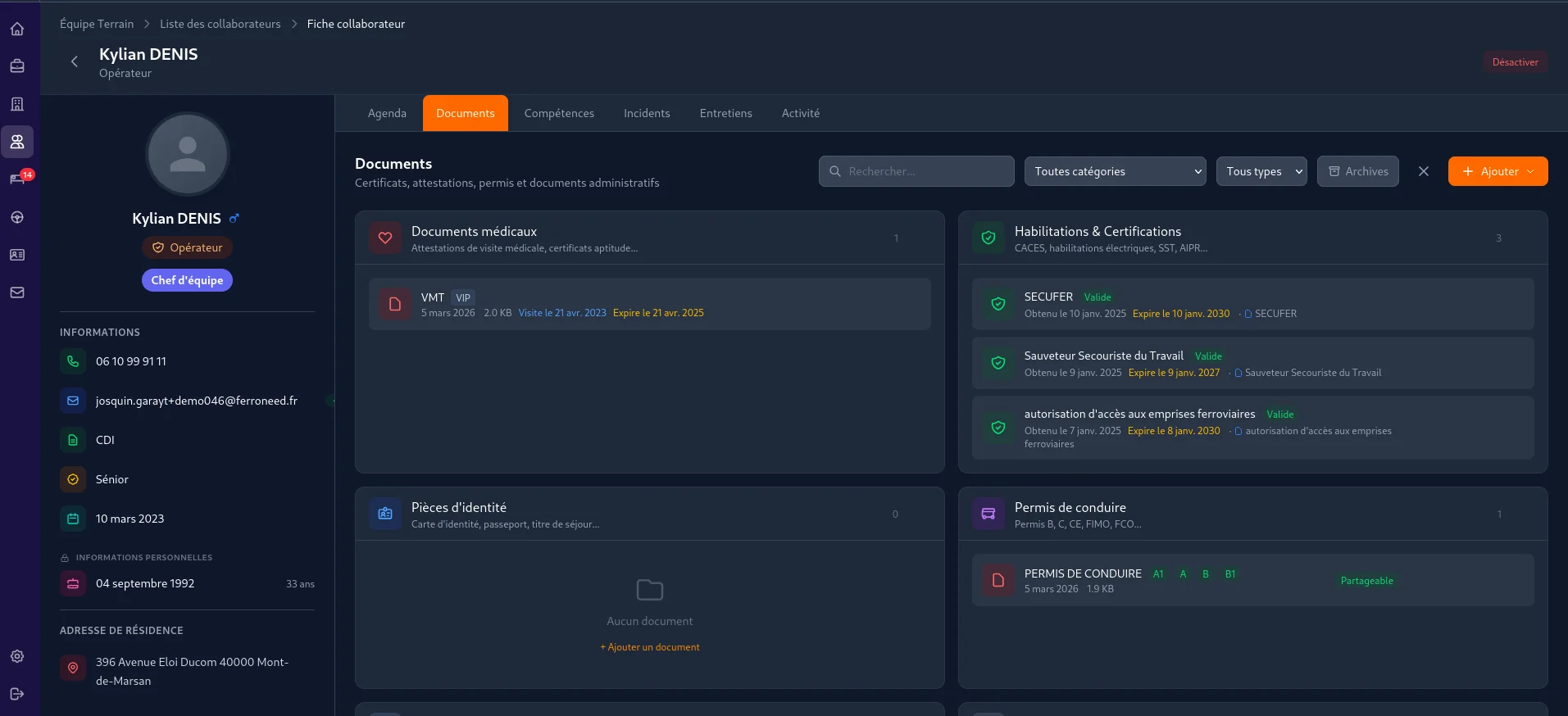
Task: Click 'Expire le 9 janv. 2027' text
Action: tap(1174, 373)
